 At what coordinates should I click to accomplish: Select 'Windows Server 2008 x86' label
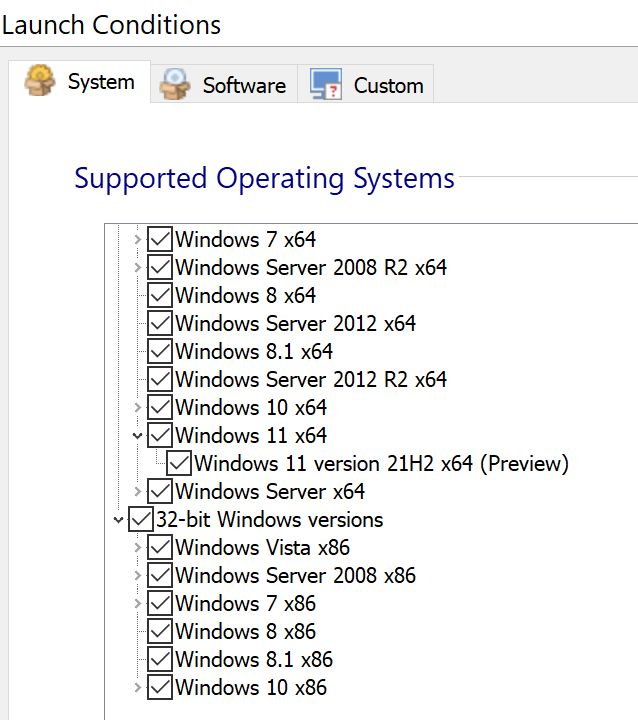pyautogui.click(x=296, y=575)
